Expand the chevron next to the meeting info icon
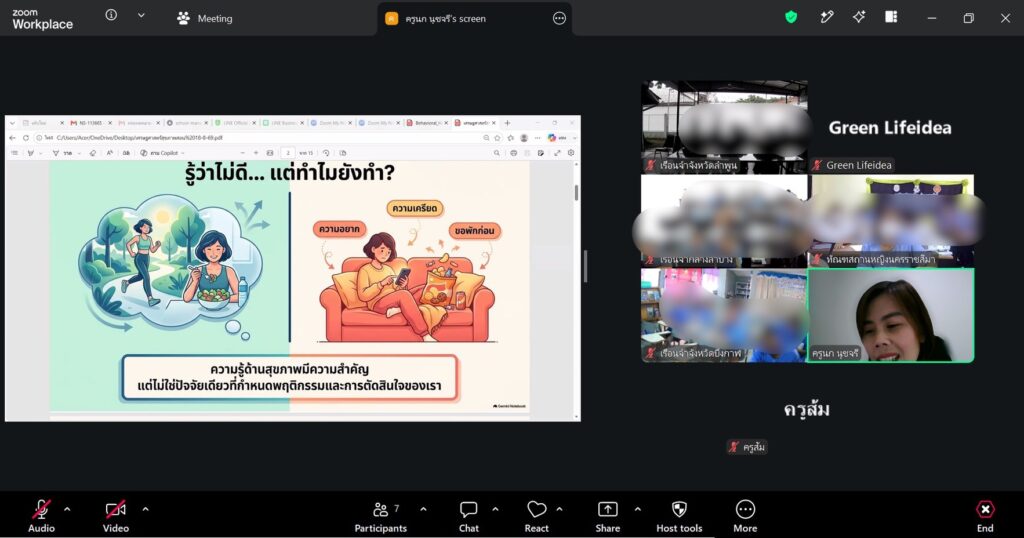 (x=141, y=15)
